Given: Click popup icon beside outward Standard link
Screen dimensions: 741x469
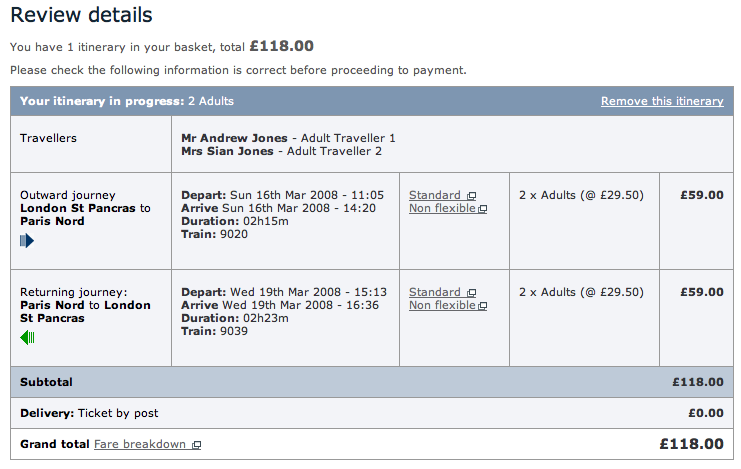Looking at the screenshot, I should [472, 196].
